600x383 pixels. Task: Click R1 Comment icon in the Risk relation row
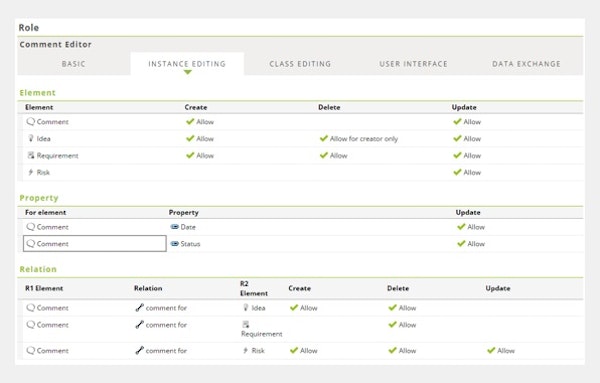point(31,350)
